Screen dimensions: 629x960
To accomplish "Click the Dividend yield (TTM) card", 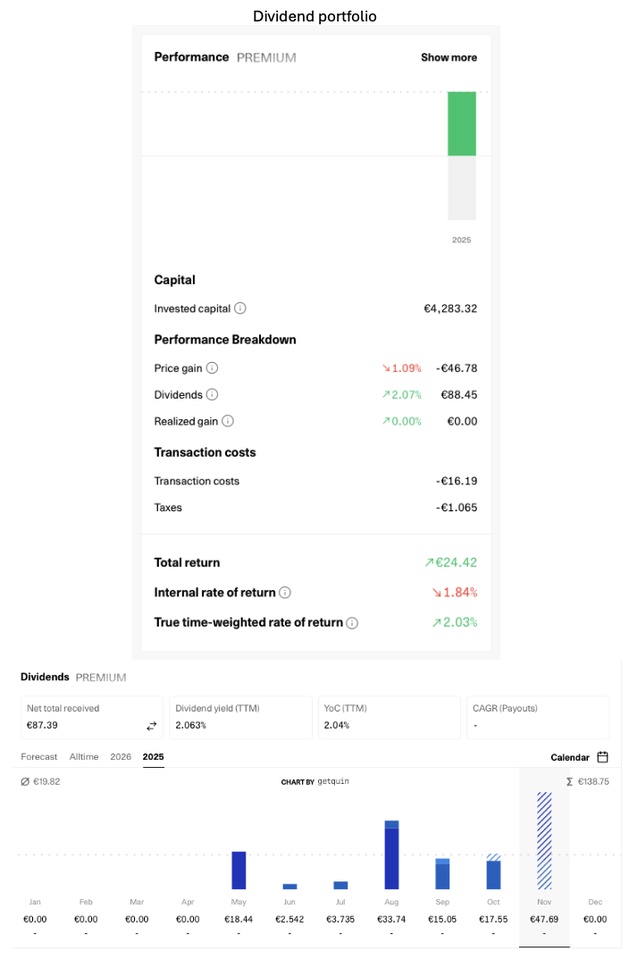I will [239, 717].
